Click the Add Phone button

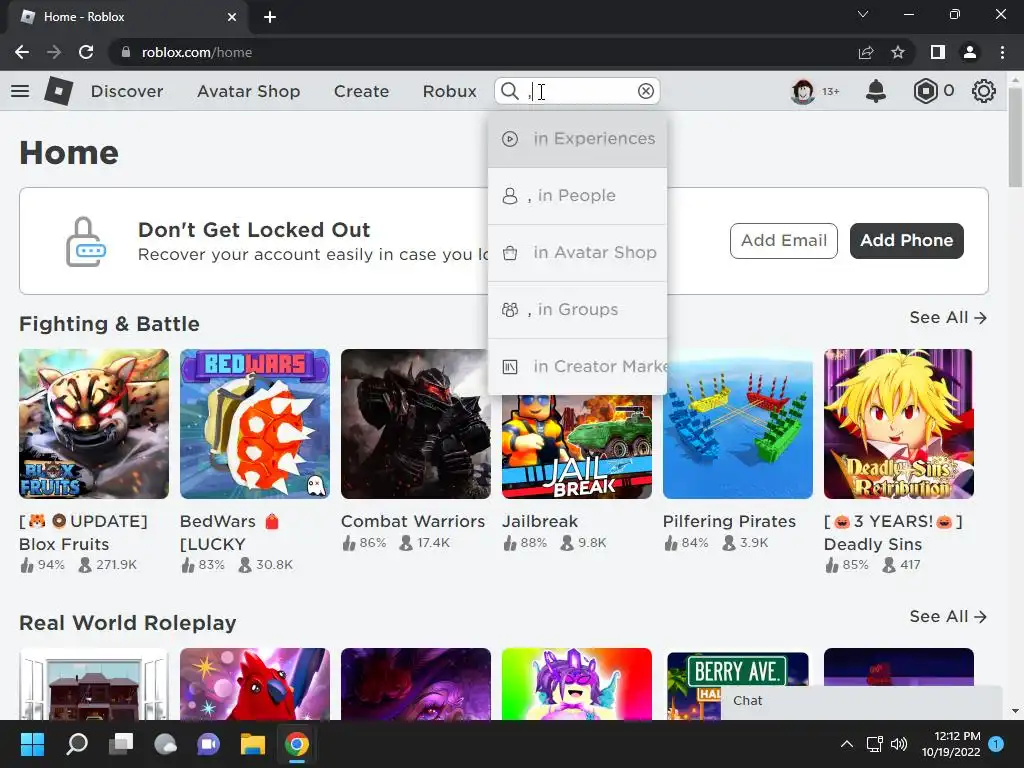pyautogui.click(x=906, y=240)
